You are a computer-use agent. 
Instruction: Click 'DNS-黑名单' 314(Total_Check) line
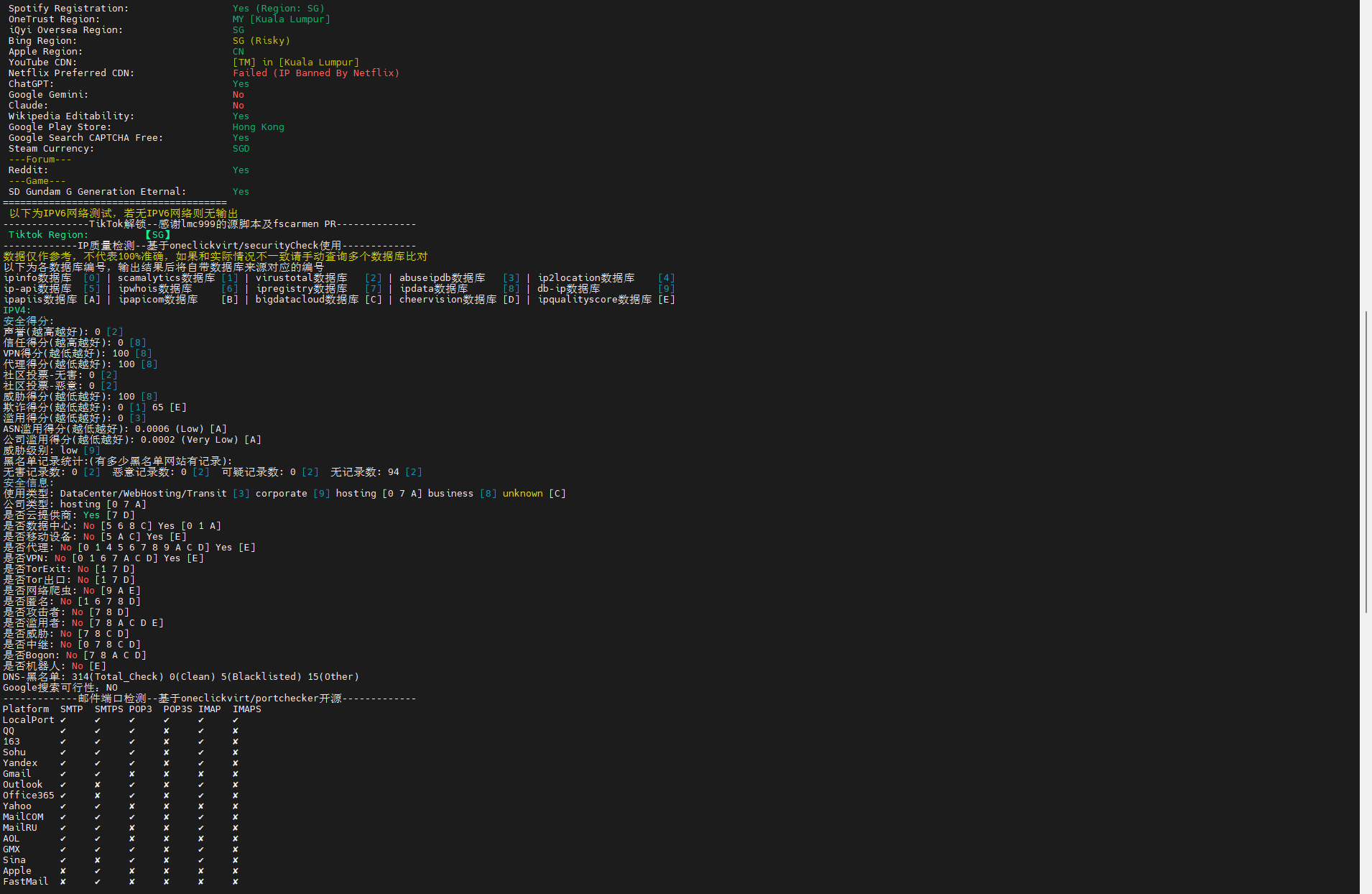coord(181,677)
